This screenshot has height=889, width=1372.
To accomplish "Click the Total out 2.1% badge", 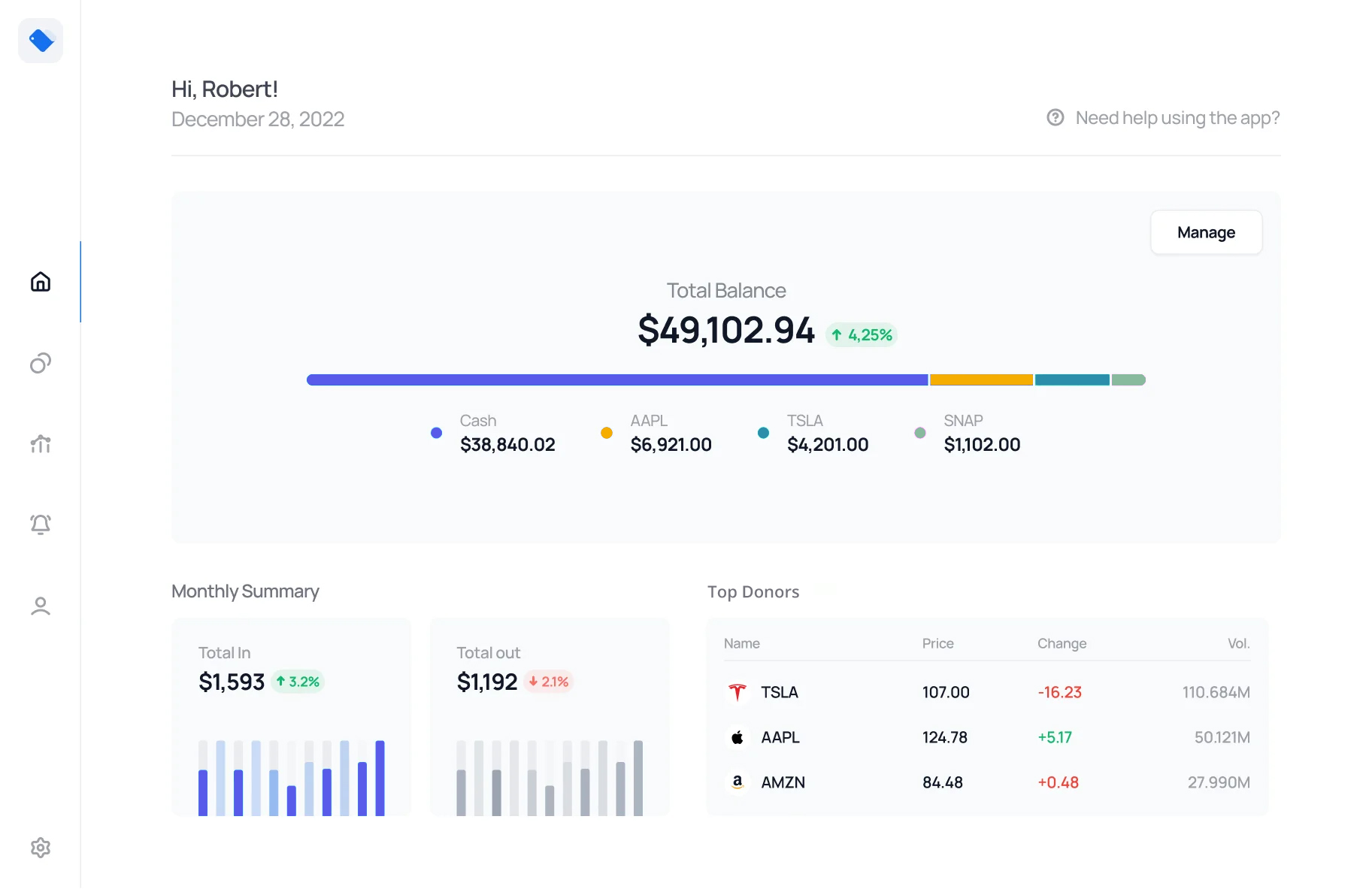I will point(549,682).
